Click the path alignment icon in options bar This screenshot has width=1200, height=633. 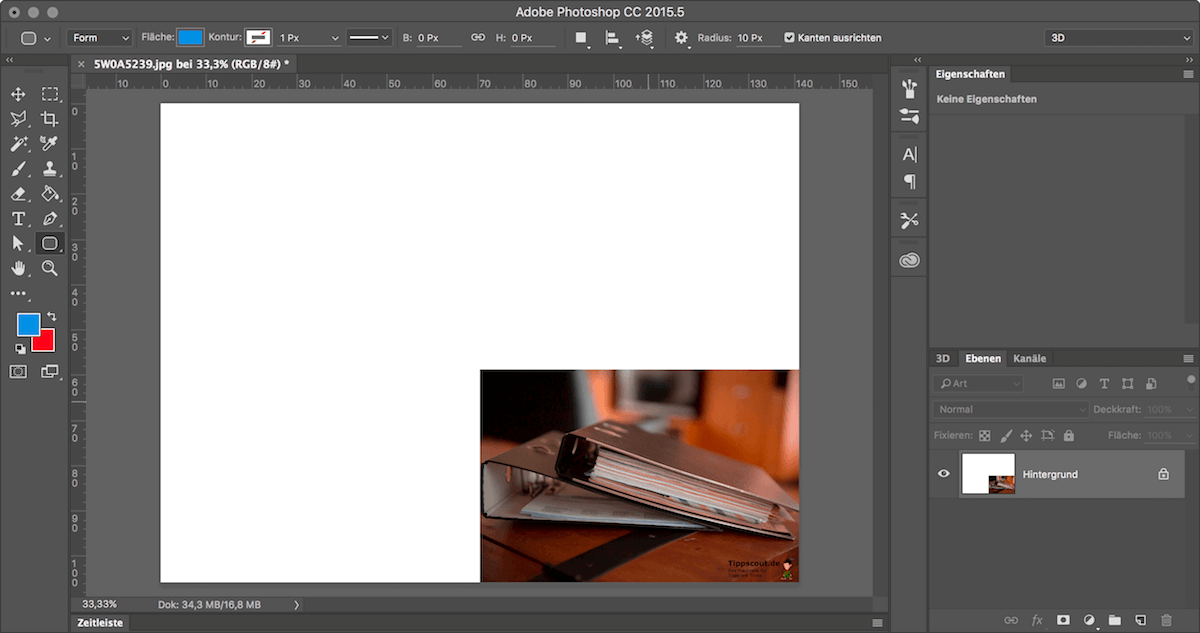click(613, 38)
